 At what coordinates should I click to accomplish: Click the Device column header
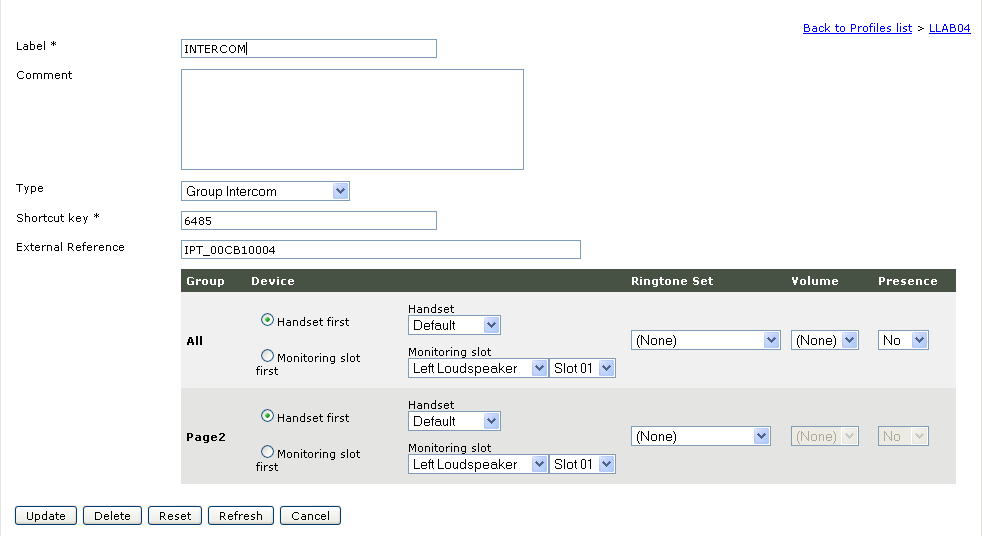click(x=272, y=281)
